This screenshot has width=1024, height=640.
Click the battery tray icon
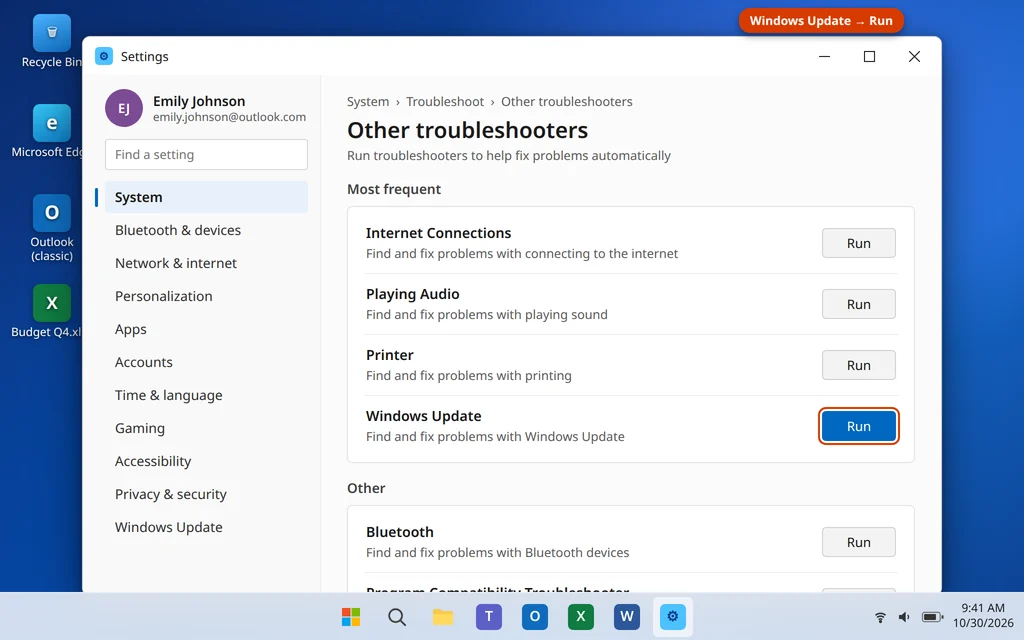coord(932,617)
